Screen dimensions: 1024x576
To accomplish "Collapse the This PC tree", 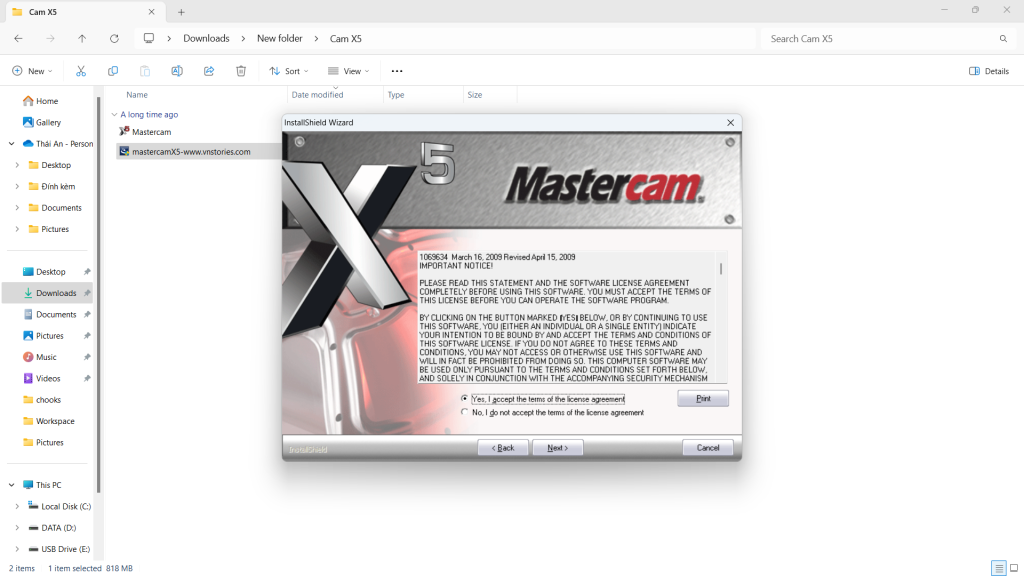I will [12, 485].
